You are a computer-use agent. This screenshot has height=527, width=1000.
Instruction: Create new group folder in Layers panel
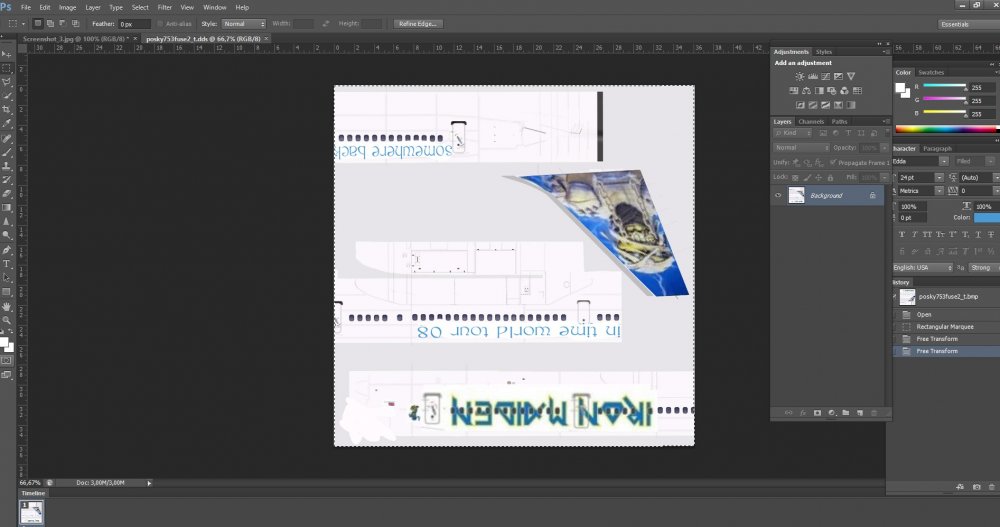point(846,413)
